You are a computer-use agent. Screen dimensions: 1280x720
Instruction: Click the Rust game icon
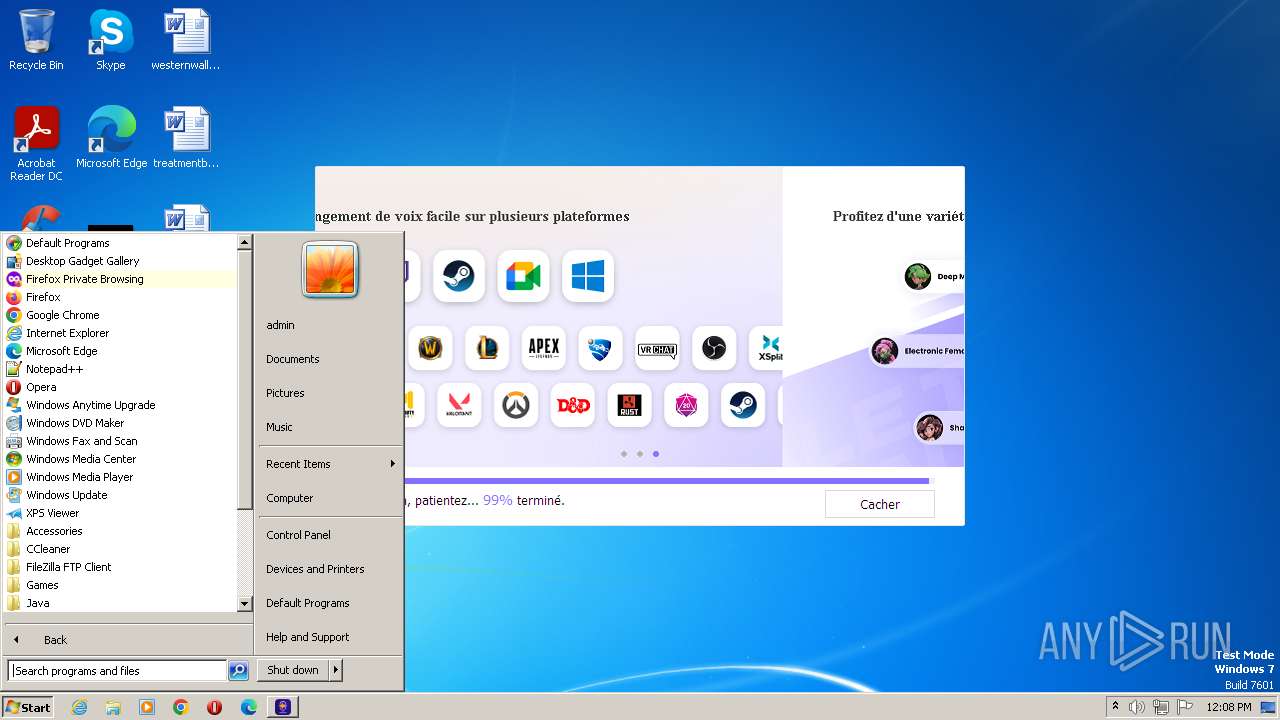(x=629, y=405)
